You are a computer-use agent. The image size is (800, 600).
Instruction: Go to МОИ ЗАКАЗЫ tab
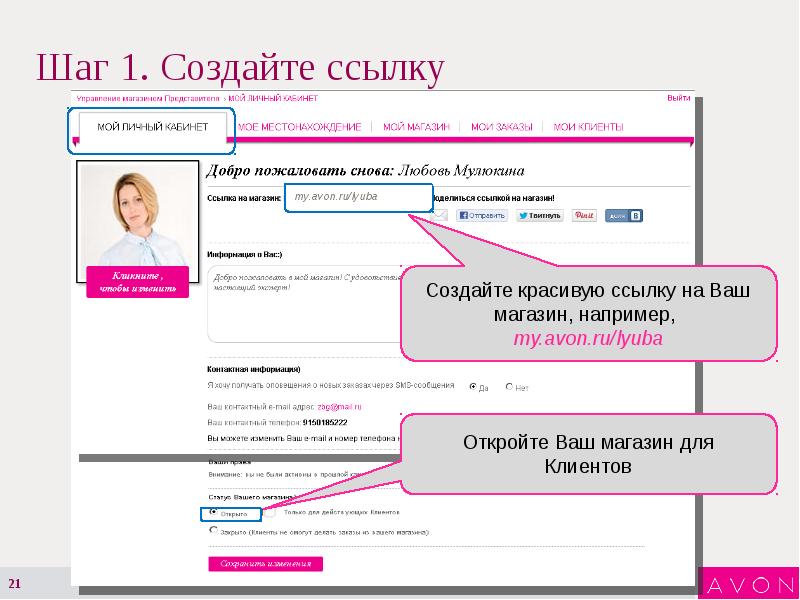click(x=502, y=127)
